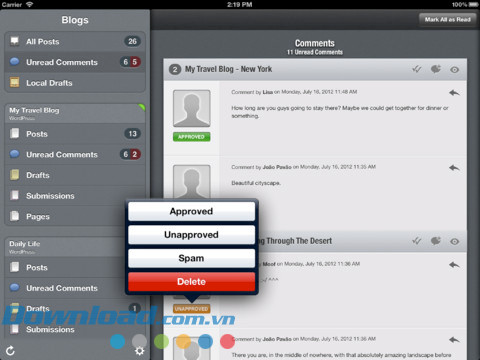Screen dimensions: 480x360
Task: Open All Posts in the Blogs sidebar
Action: [75, 41]
